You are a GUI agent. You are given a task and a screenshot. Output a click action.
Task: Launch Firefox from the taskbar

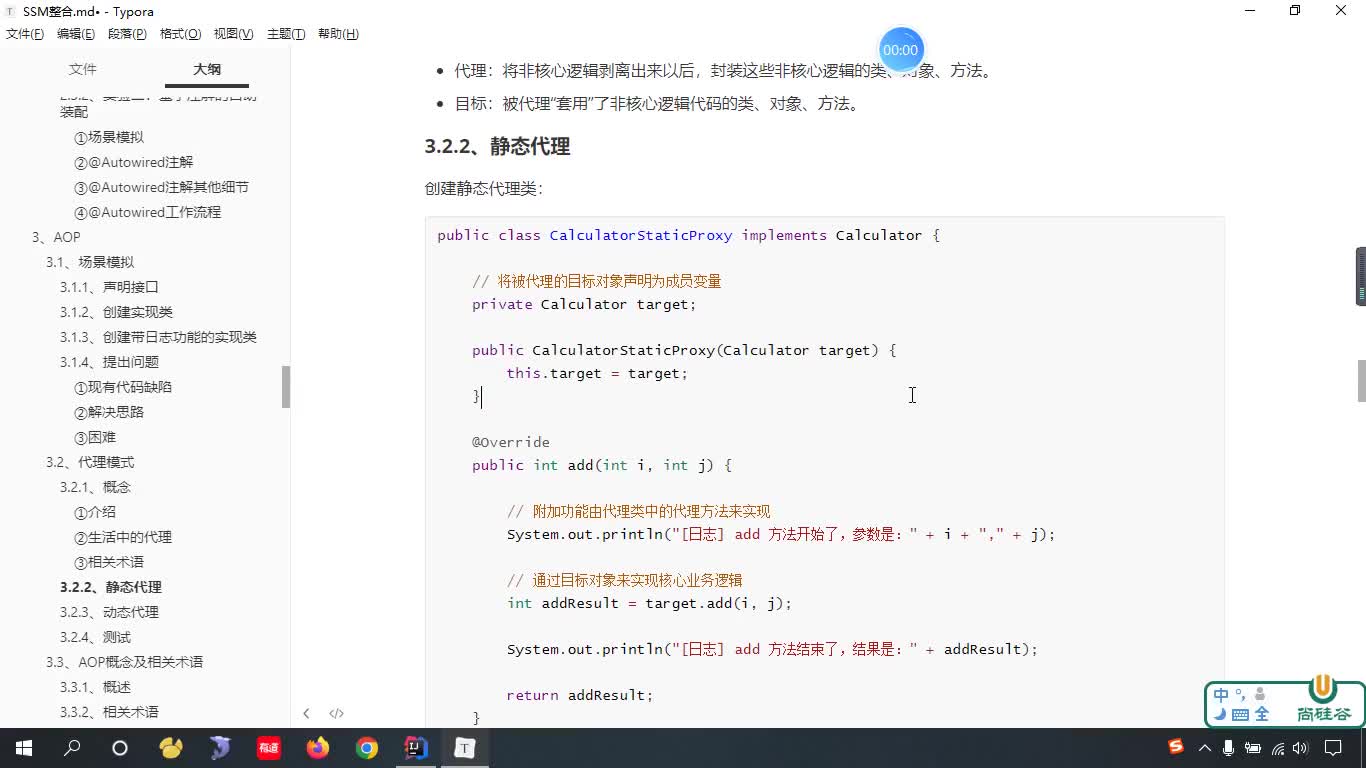pyautogui.click(x=318, y=748)
